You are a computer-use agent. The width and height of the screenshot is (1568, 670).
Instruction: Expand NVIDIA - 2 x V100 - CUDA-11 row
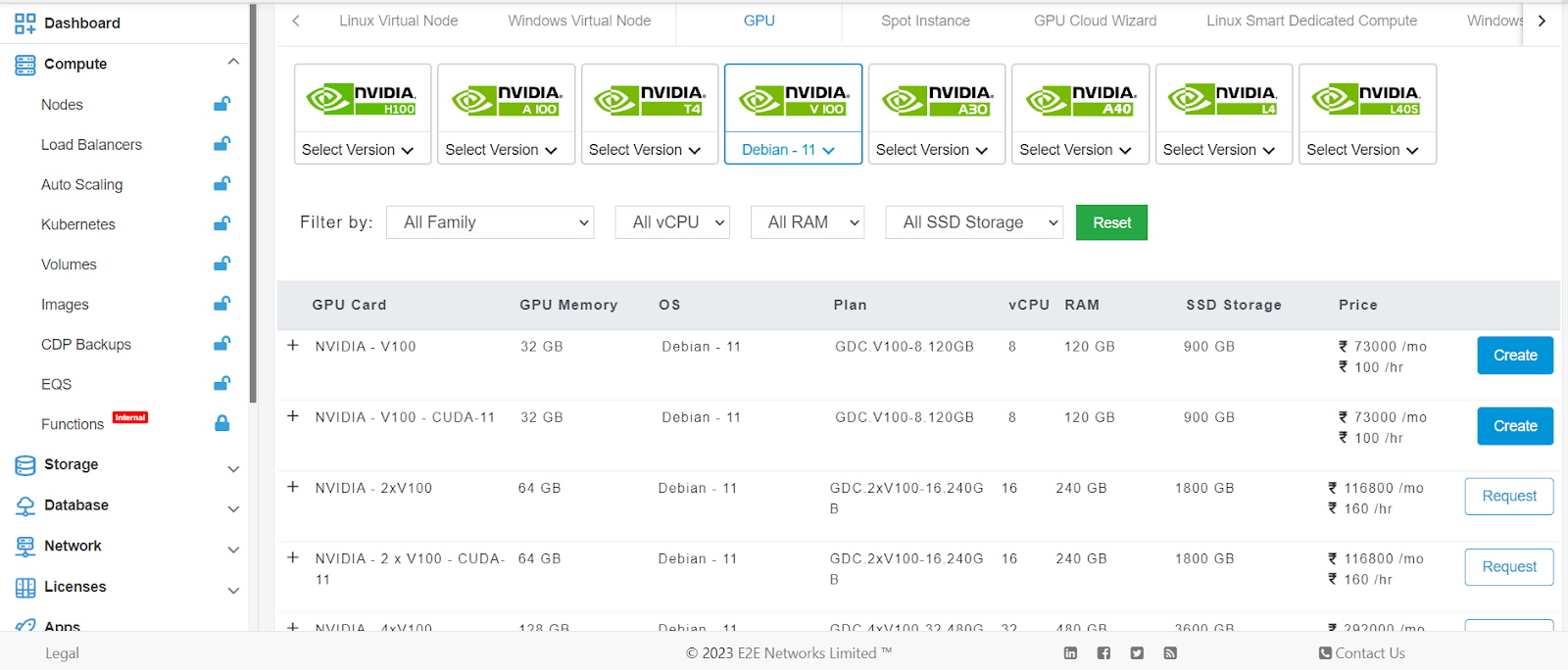(292, 557)
